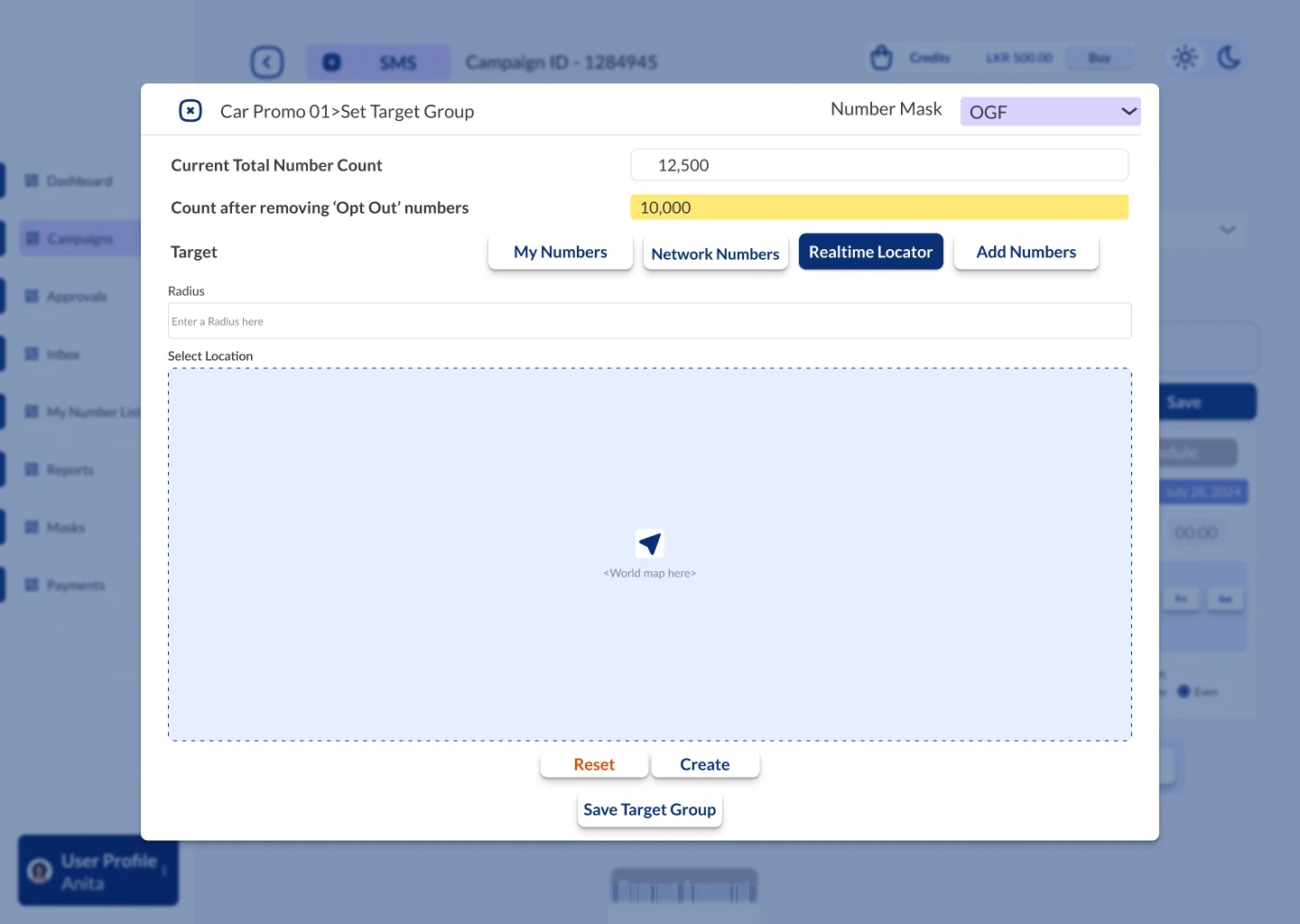Click the breadcrumb Car Promo 01>Set Target Group
Viewport: 1300px width, 924px height.
pos(347,111)
